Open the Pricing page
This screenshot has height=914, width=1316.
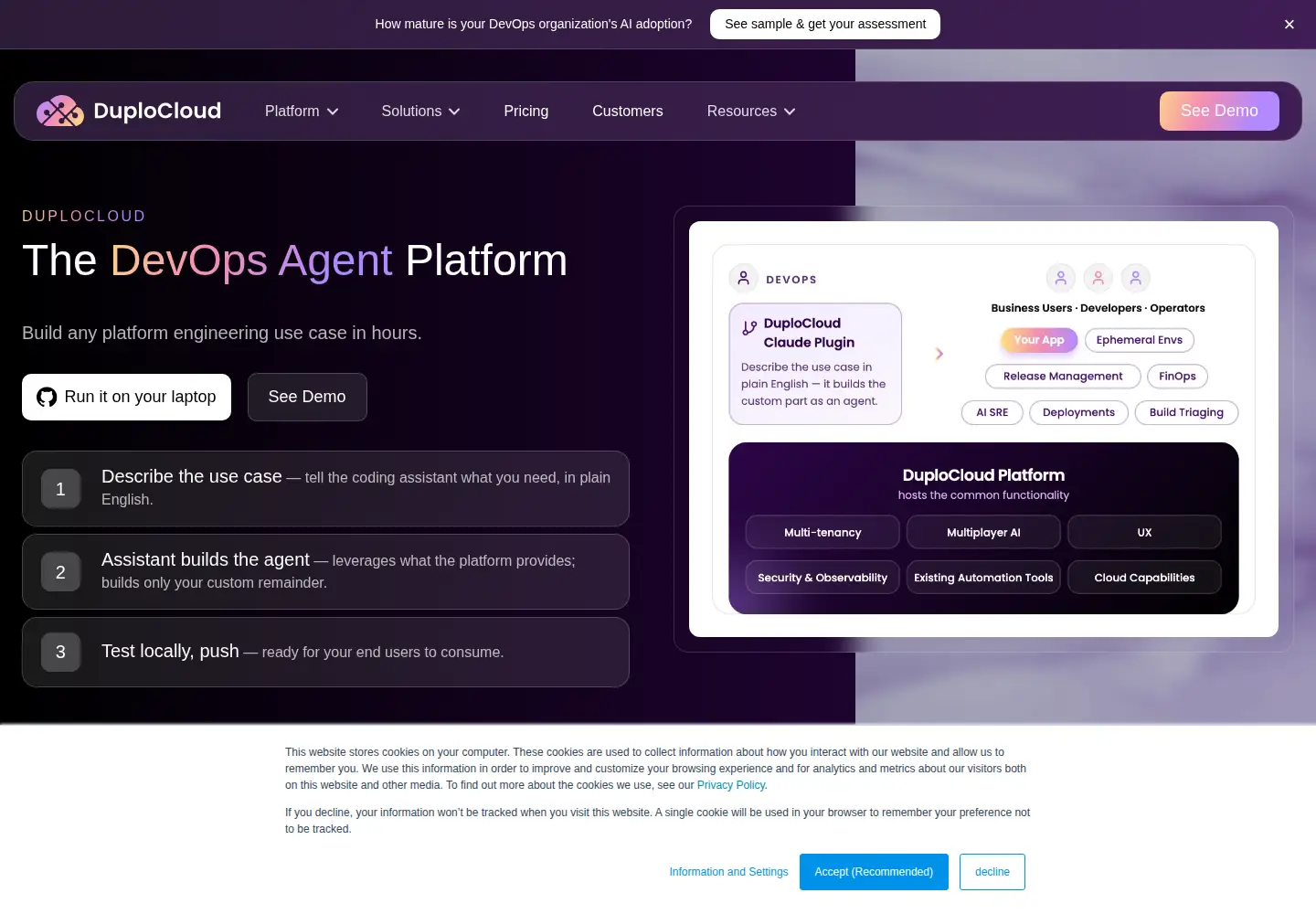coord(526,111)
